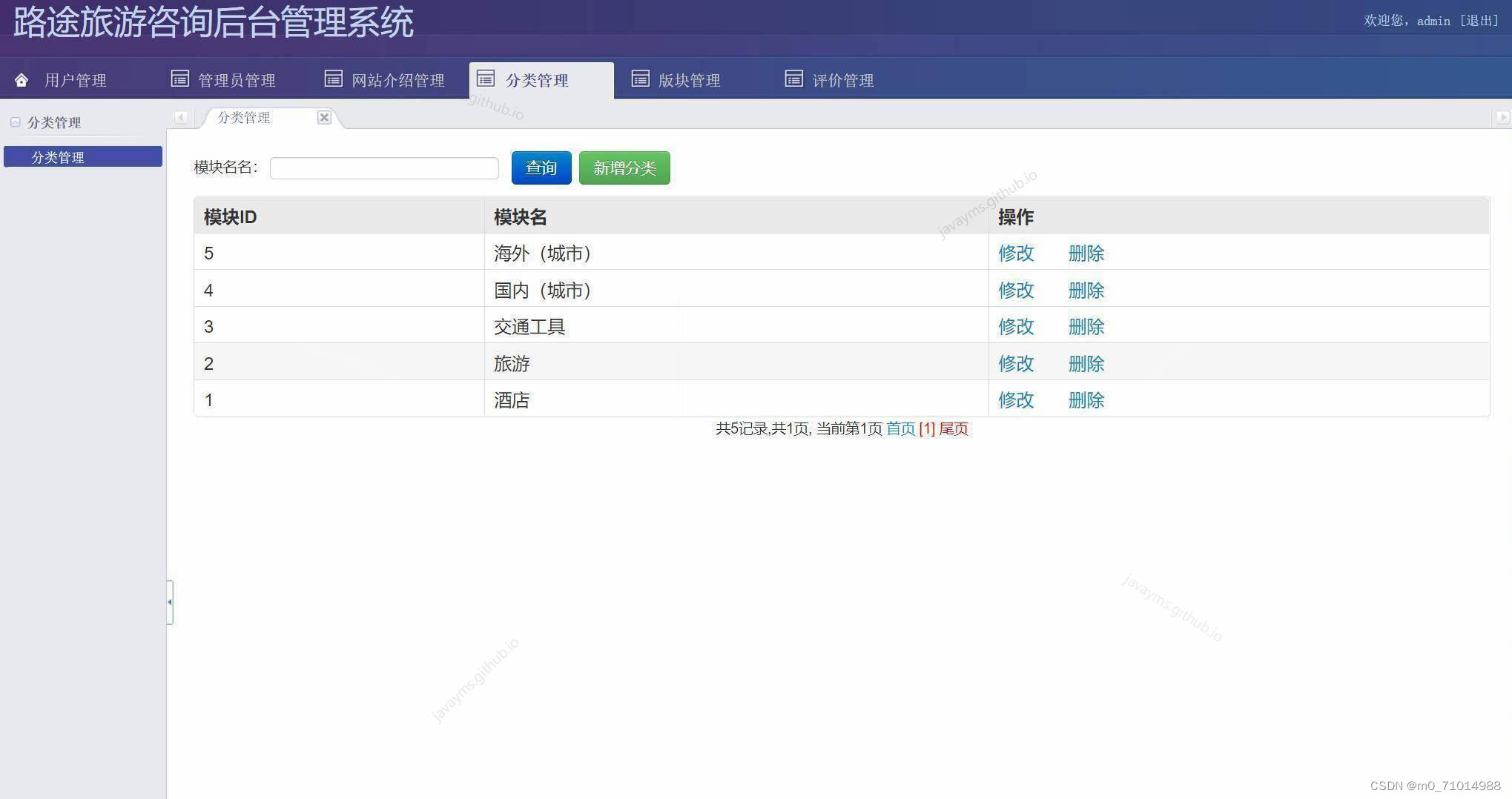The height and width of the screenshot is (799, 1512).
Task: Click 修改 for 交通工具
Action: click(x=1016, y=327)
